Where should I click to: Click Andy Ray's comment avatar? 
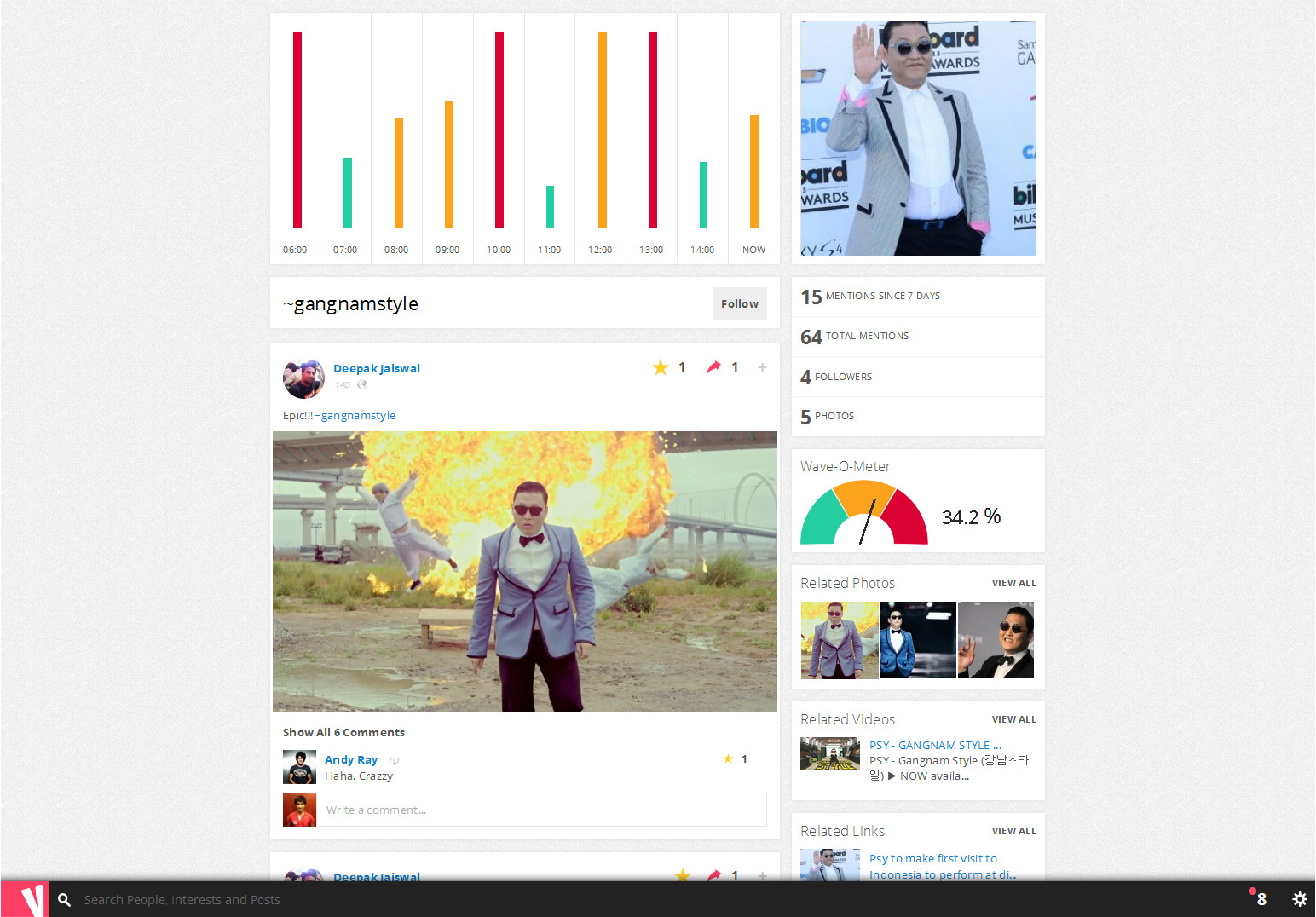299,767
